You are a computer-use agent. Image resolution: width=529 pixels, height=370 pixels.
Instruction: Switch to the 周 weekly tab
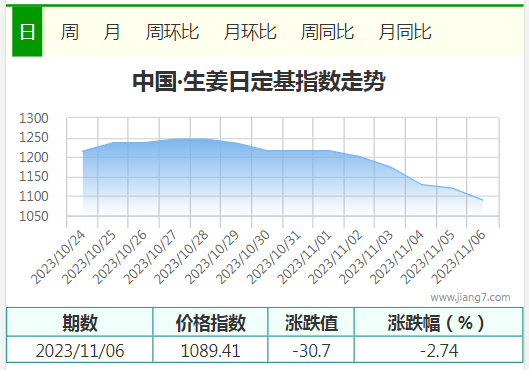(70, 32)
